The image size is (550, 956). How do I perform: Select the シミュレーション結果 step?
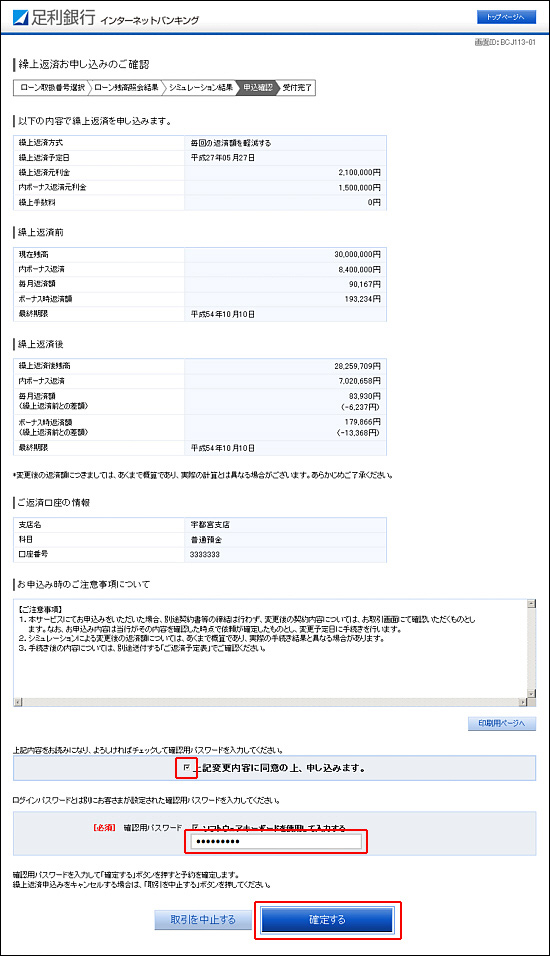(201, 88)
